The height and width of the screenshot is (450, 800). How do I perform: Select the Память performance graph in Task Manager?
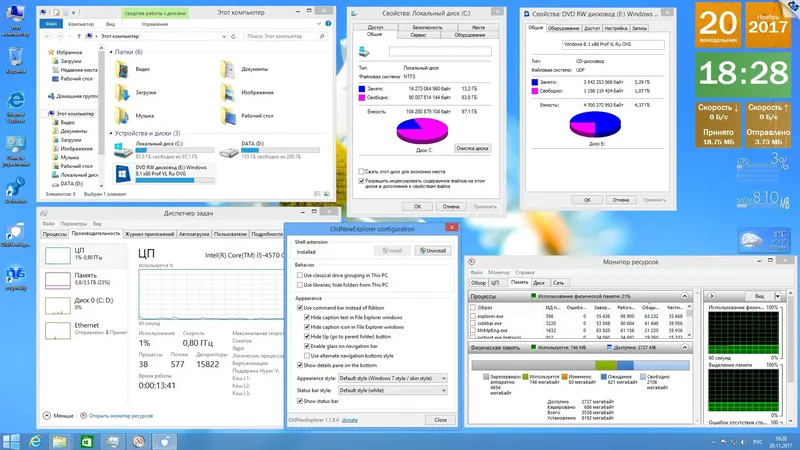point(85,280)
